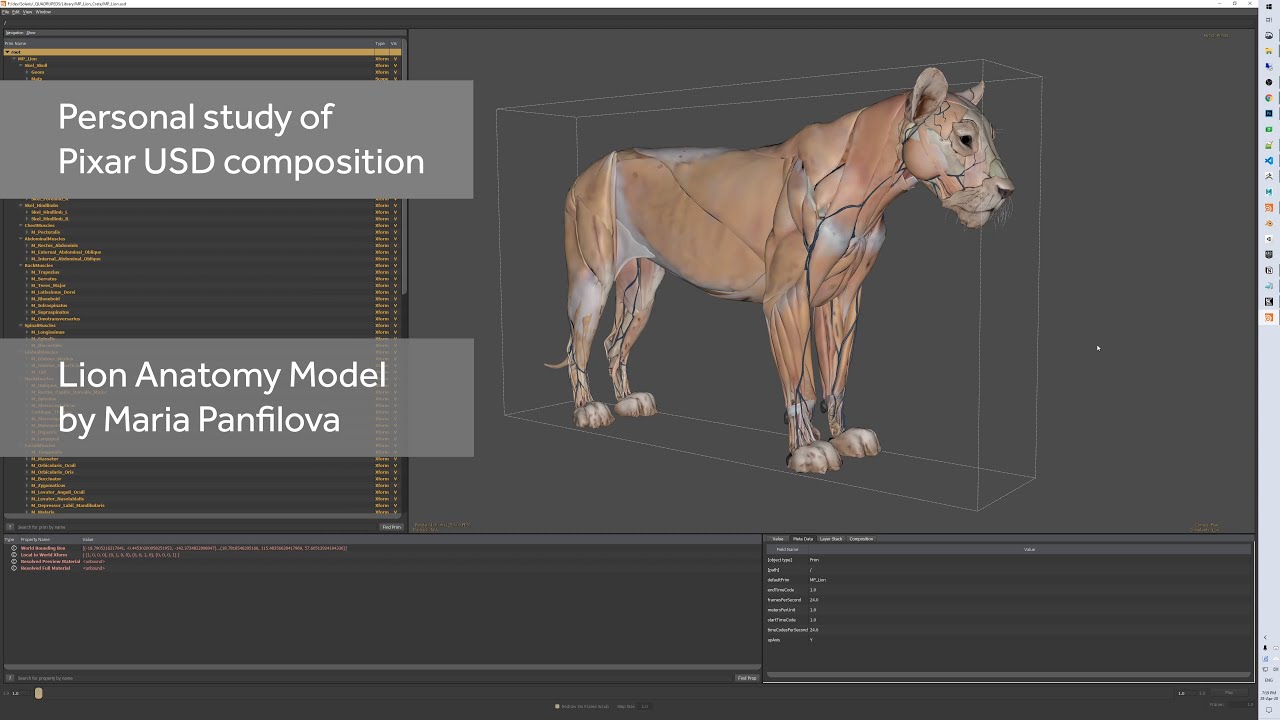Viewport: 1280px width, 720px height.
Task: Click the defaultPrim metadata row
Action: [1009, 580]
